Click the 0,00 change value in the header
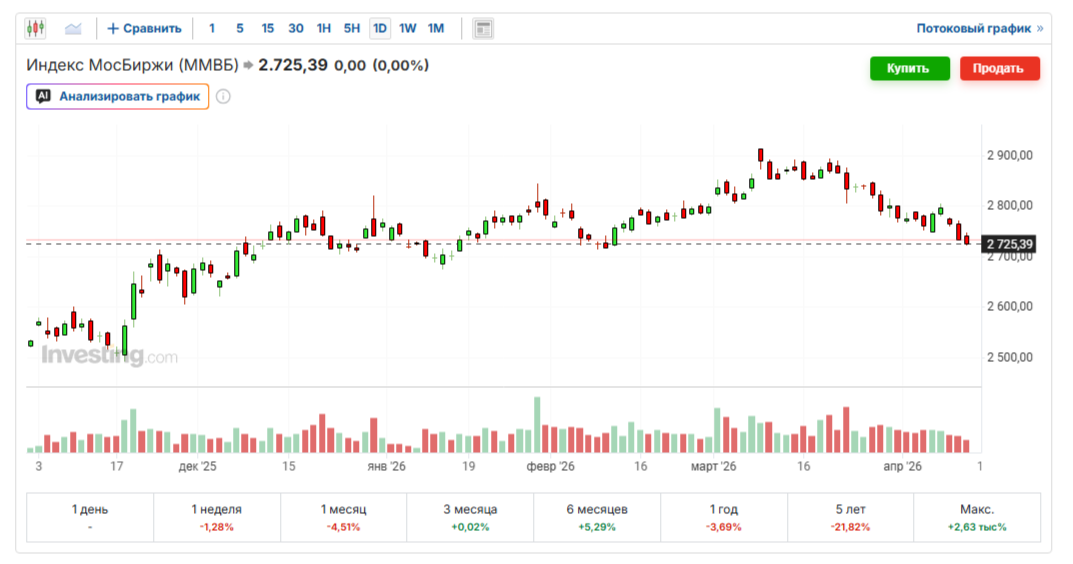This screenshot has height=564, width=1073. [350, 66]
